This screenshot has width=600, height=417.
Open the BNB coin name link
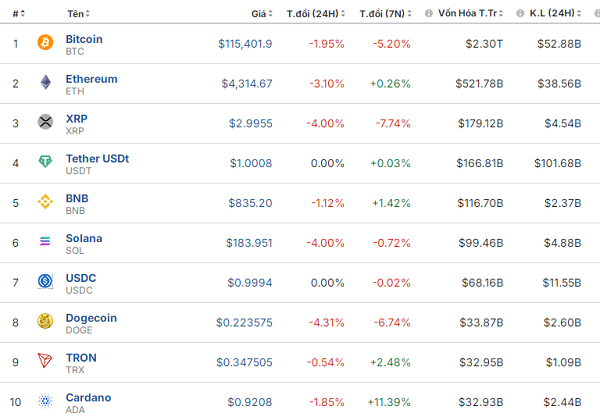click(77, 198)
